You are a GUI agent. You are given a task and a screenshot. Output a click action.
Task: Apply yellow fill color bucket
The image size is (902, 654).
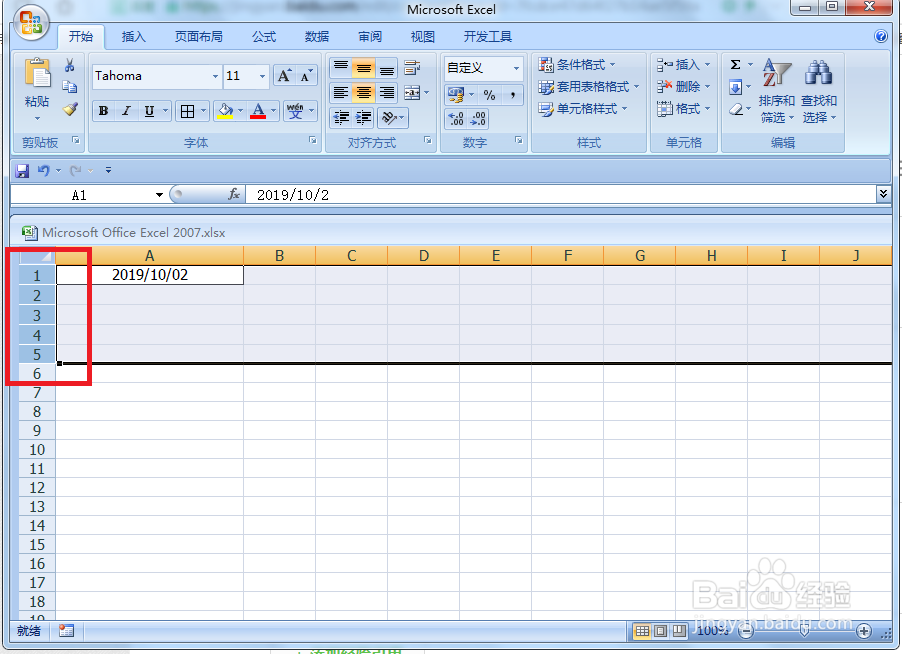pyautogui.click(x=226, y=111)
